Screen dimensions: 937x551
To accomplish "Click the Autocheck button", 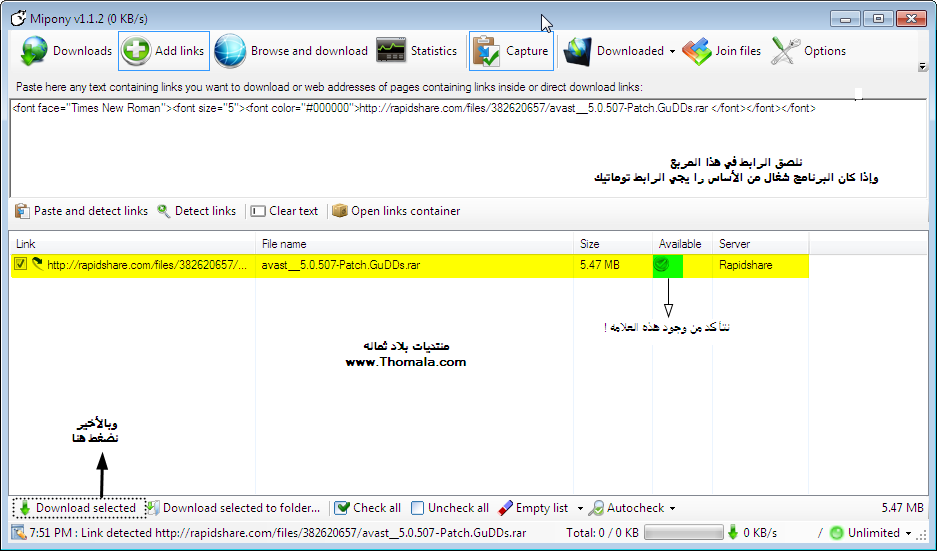I will coord(626,508).
